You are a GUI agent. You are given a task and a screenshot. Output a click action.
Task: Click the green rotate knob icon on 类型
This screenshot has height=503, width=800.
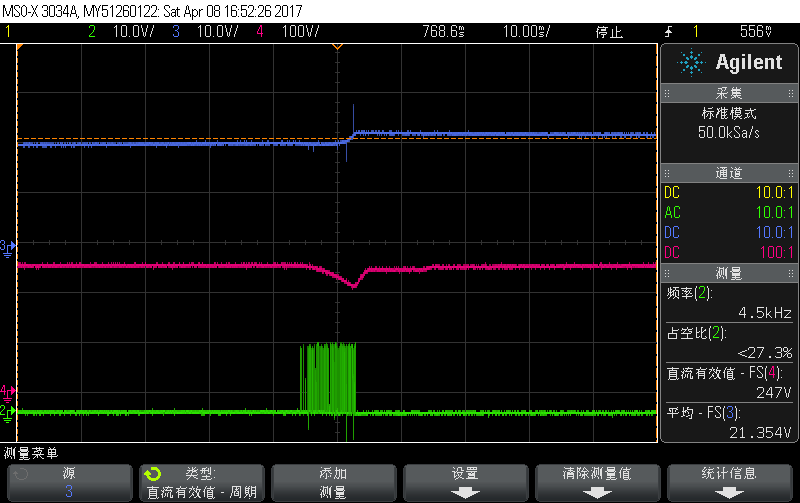pos(153,474)
